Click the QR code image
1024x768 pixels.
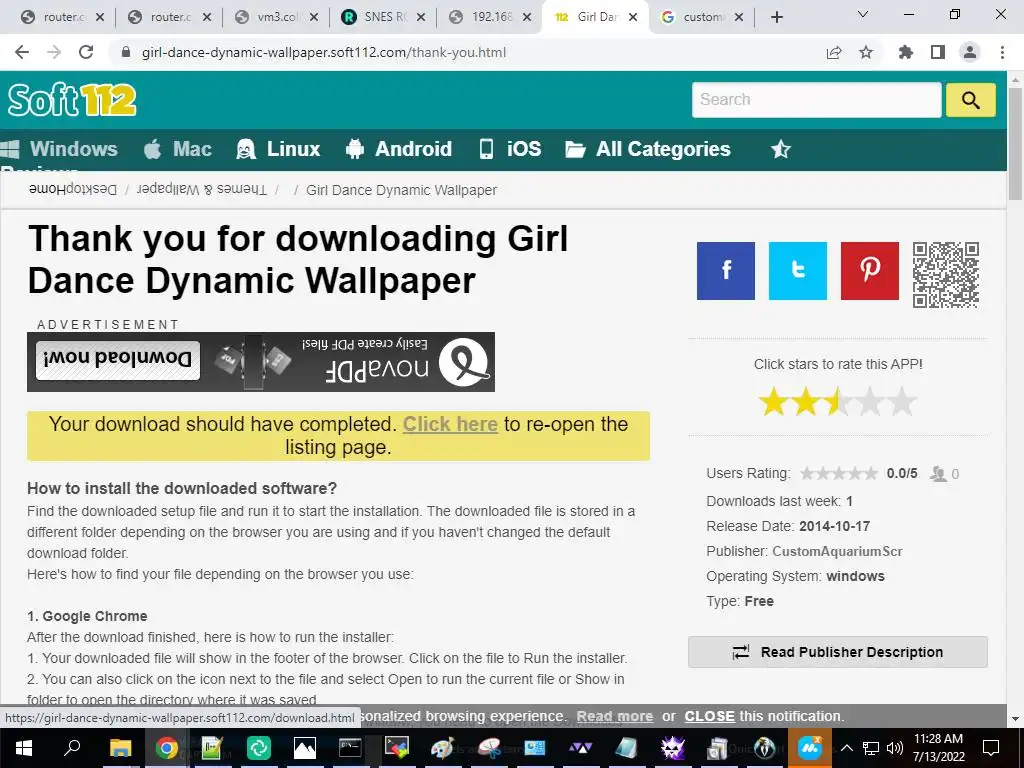(x=946, y=274)
